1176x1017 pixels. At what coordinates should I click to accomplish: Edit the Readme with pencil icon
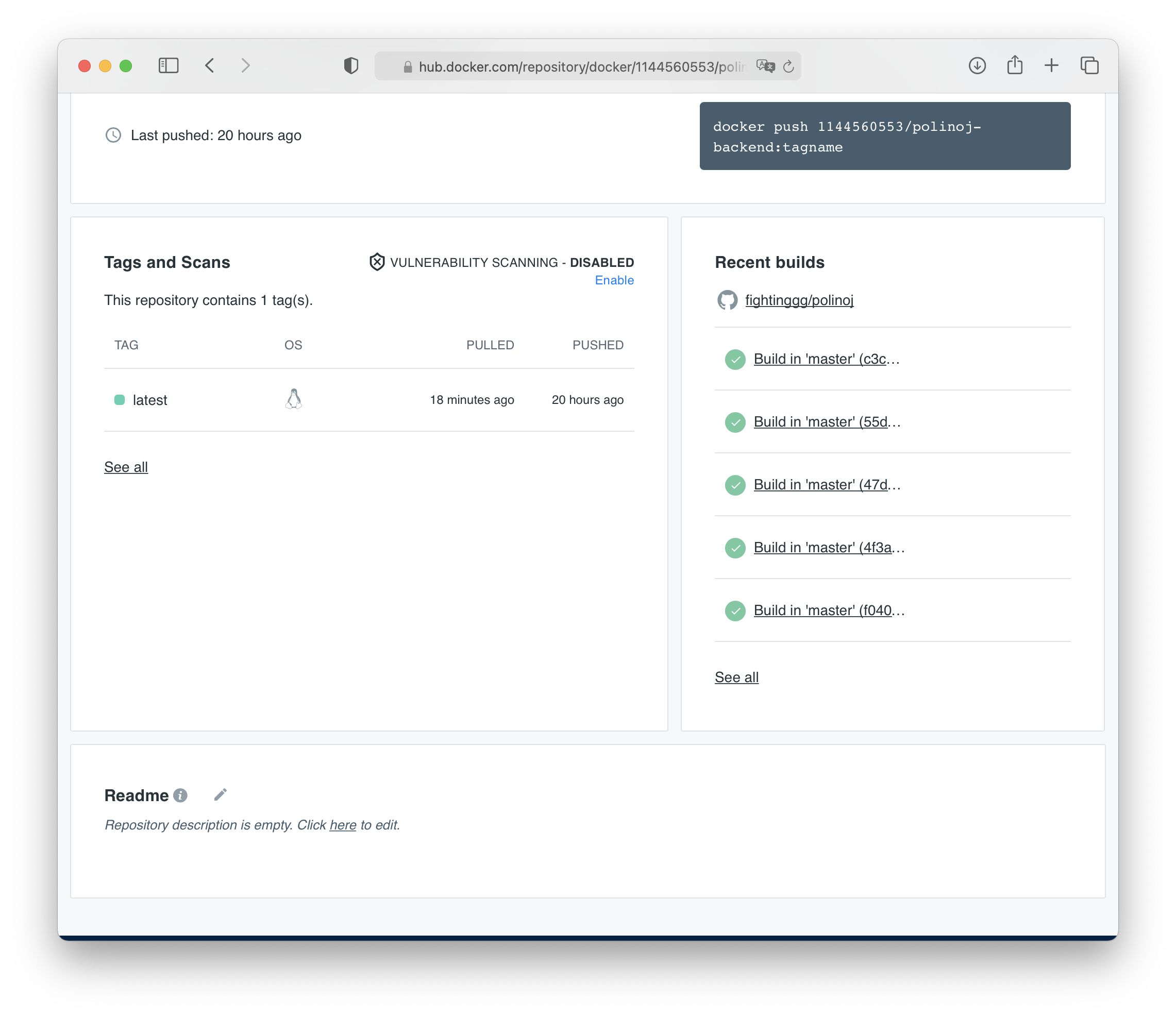(220, 794)
